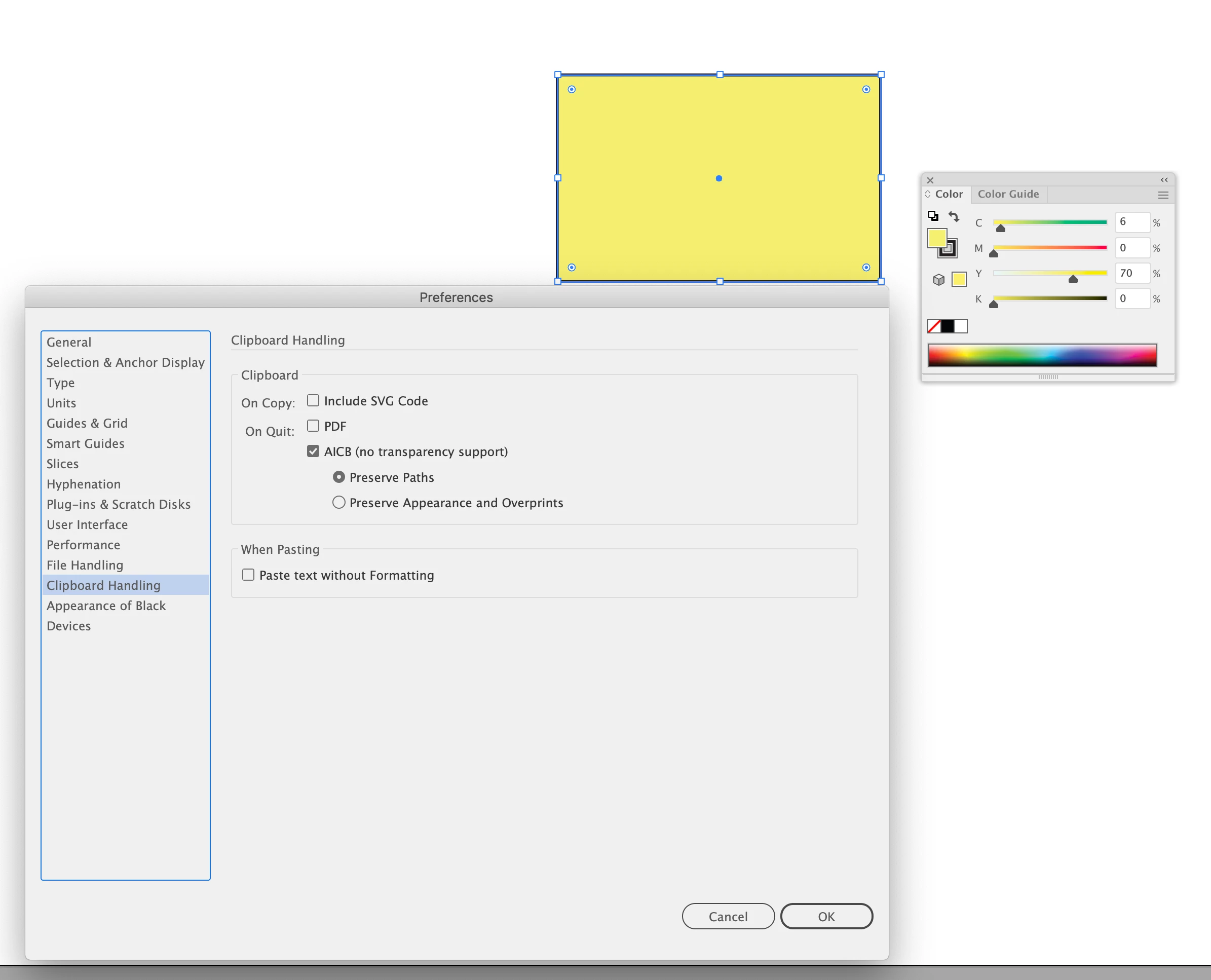Swap fill and stroke arrow icon

click(954, 216)
